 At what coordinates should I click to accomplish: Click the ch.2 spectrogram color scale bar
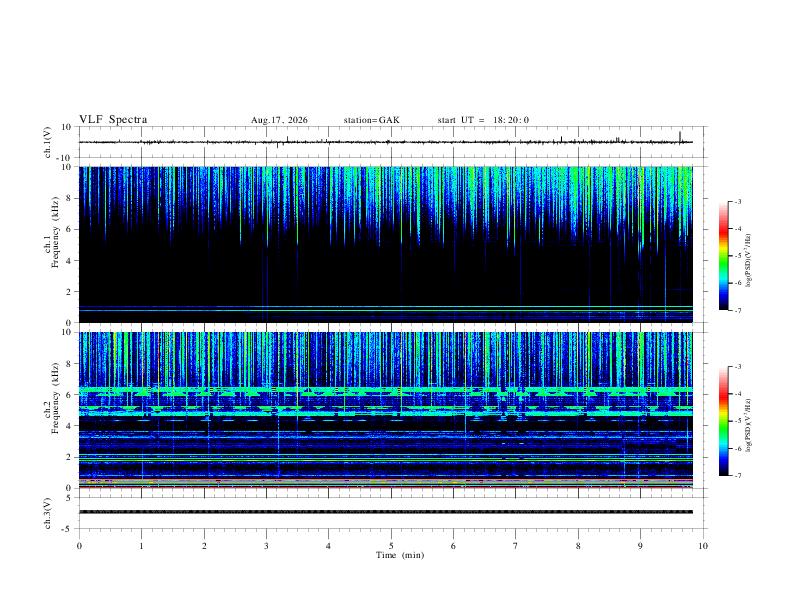click(x=723, y=421)
